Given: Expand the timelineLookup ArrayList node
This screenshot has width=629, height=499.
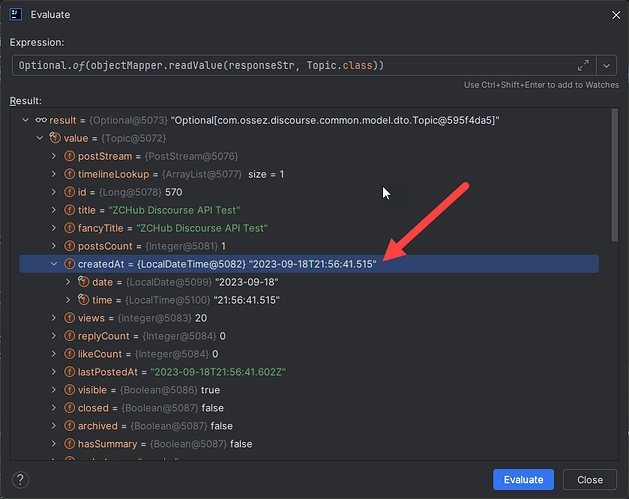Looking at the screenshot, I should (55, 173).
